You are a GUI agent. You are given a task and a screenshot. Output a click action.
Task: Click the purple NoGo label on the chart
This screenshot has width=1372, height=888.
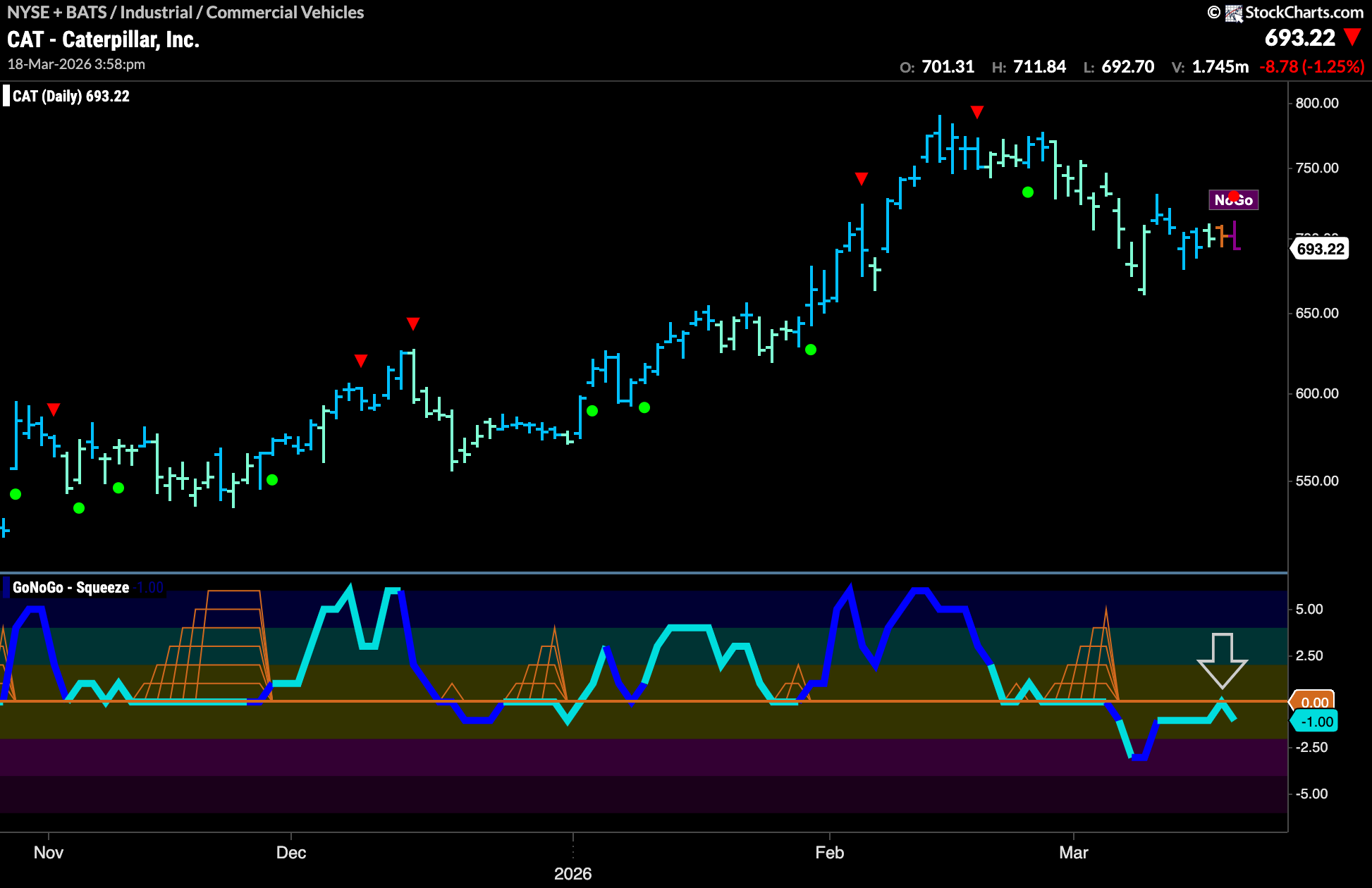pos(1233,200)
